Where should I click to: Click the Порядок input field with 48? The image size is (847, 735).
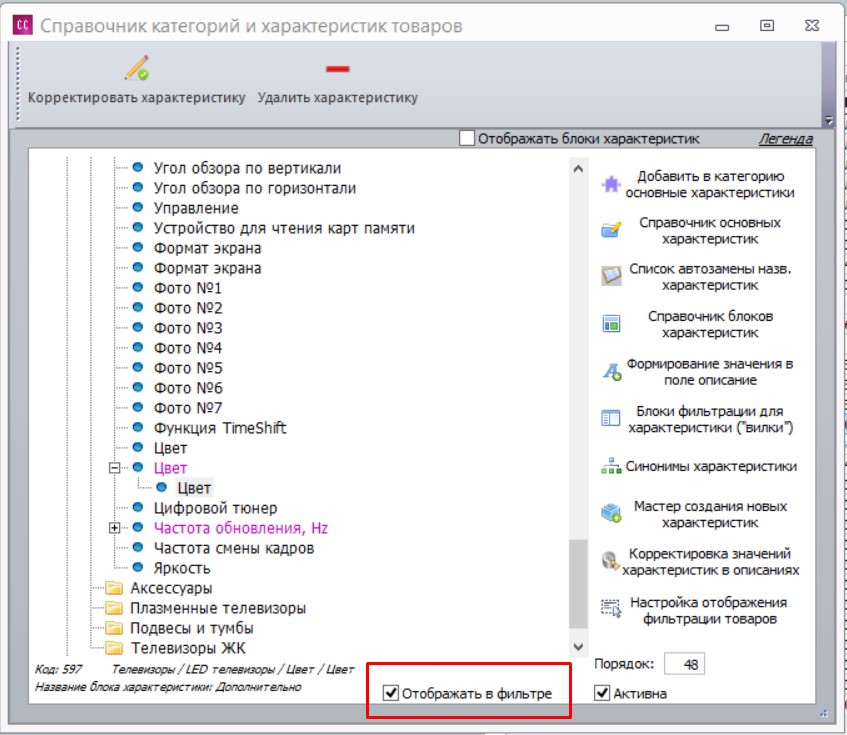684,664
